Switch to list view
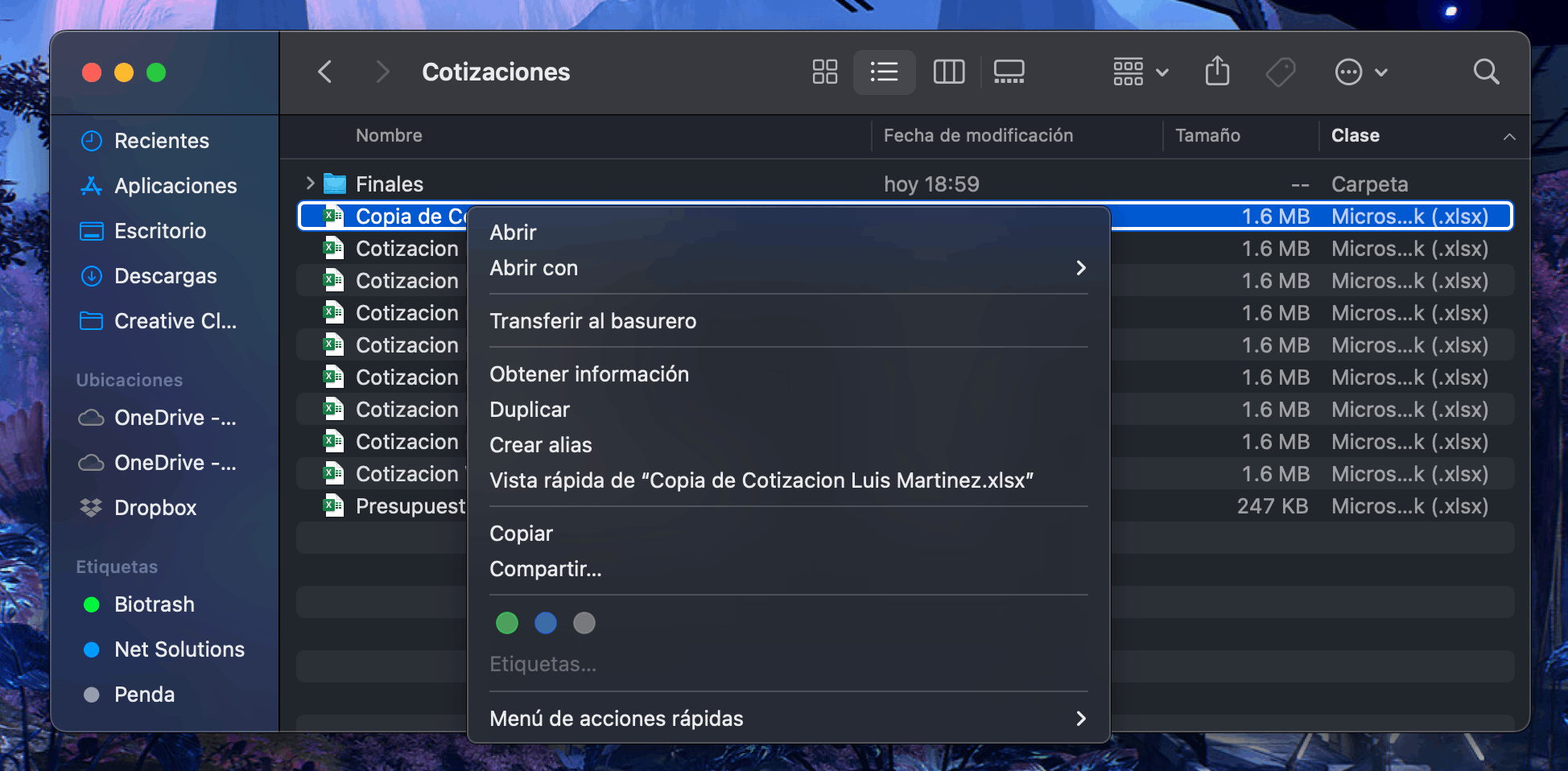 click(884, 72)
